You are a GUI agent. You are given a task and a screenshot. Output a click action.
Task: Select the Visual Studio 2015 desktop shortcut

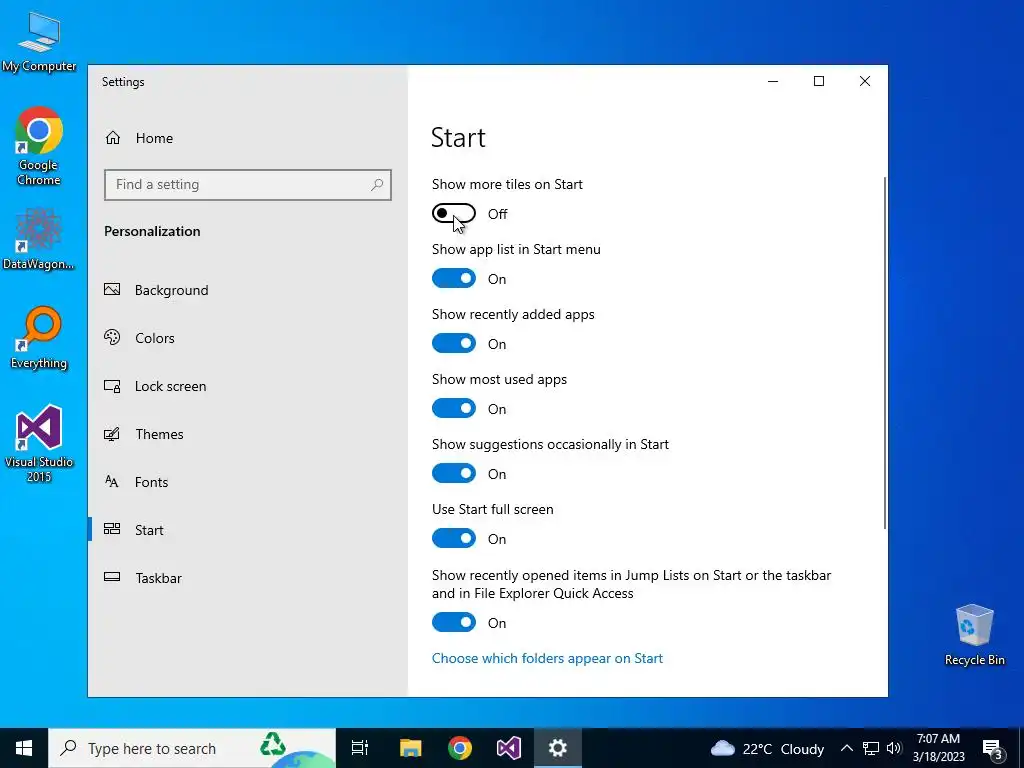tap(39, 443)
